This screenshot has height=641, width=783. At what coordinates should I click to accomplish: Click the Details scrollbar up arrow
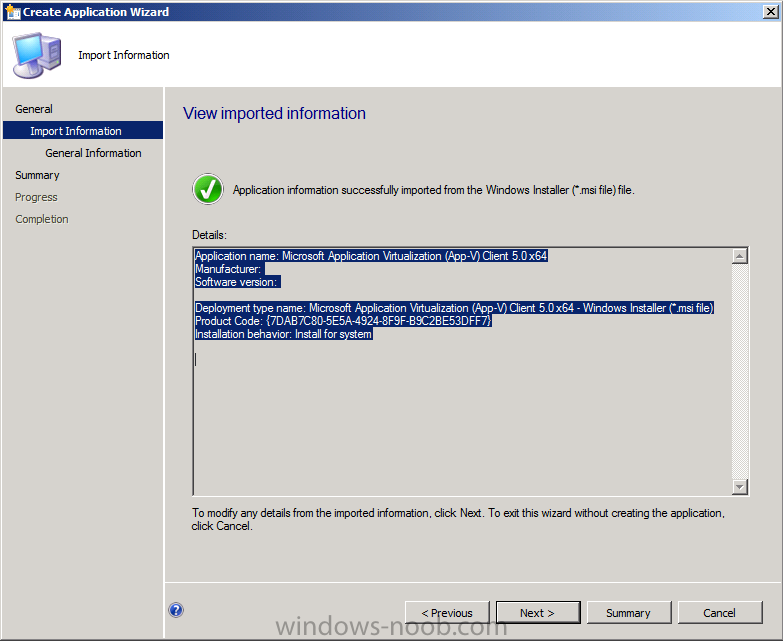pyautogui.click(x=740, y=256)
